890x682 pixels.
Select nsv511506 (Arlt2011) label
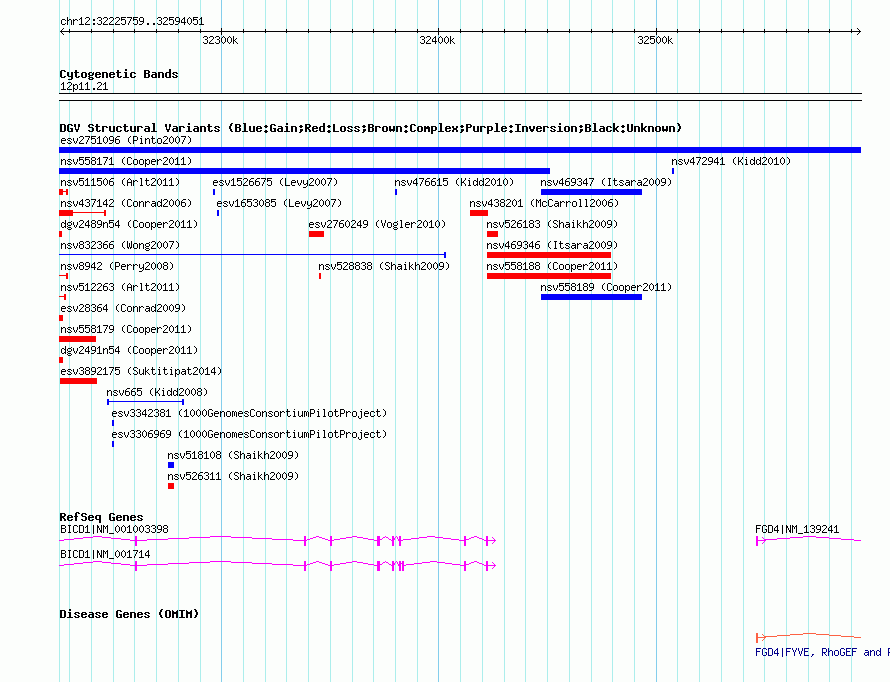click(x=120, y=182)
